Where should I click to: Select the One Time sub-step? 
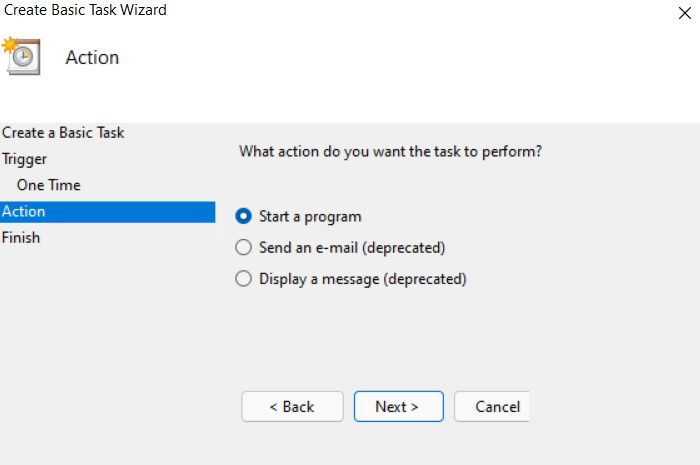[x=49, y=185]
